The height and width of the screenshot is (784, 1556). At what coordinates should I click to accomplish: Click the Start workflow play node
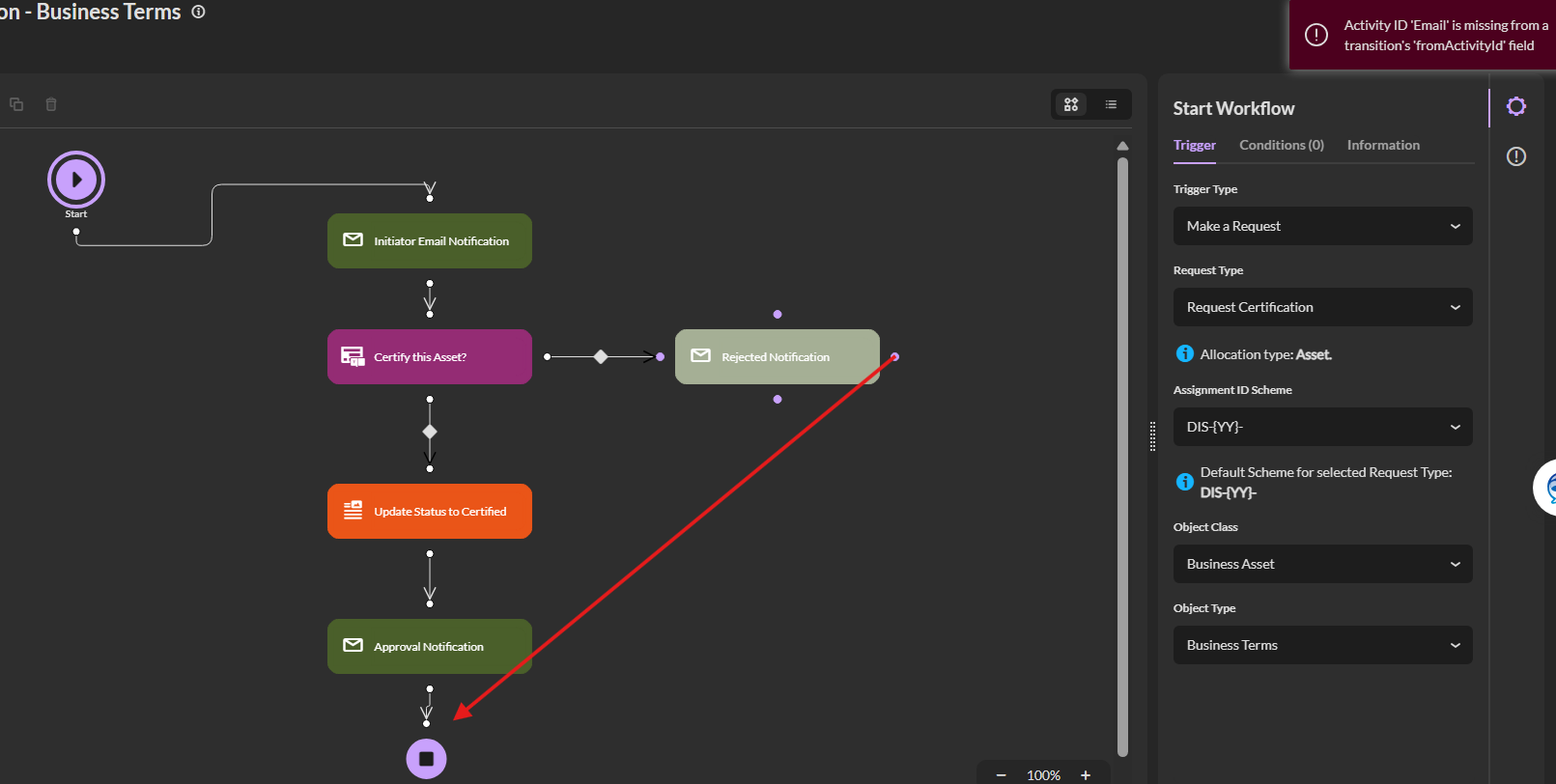click(76, 180)
